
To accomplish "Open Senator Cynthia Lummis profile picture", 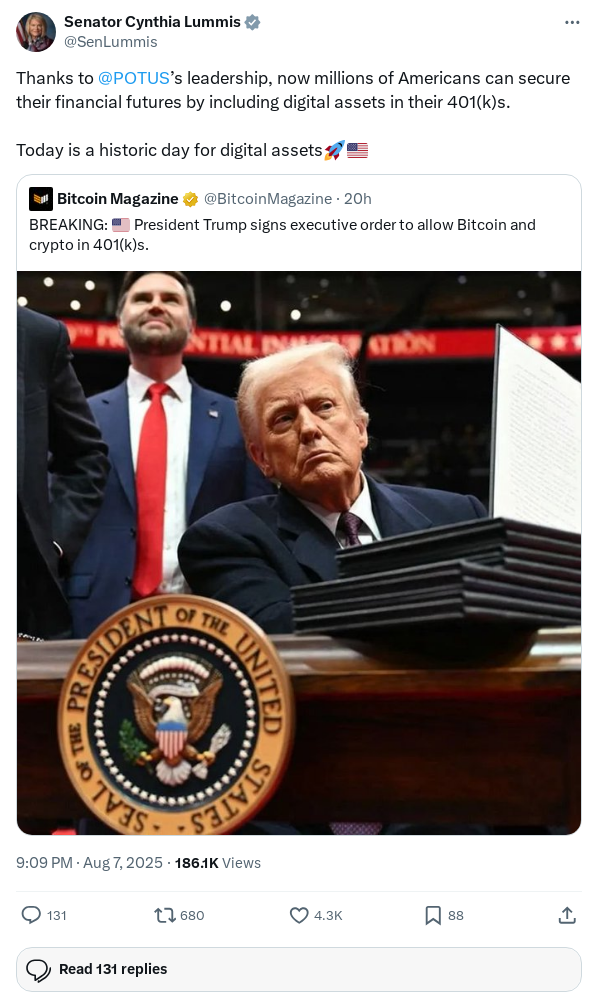I will tap(36, 31).
